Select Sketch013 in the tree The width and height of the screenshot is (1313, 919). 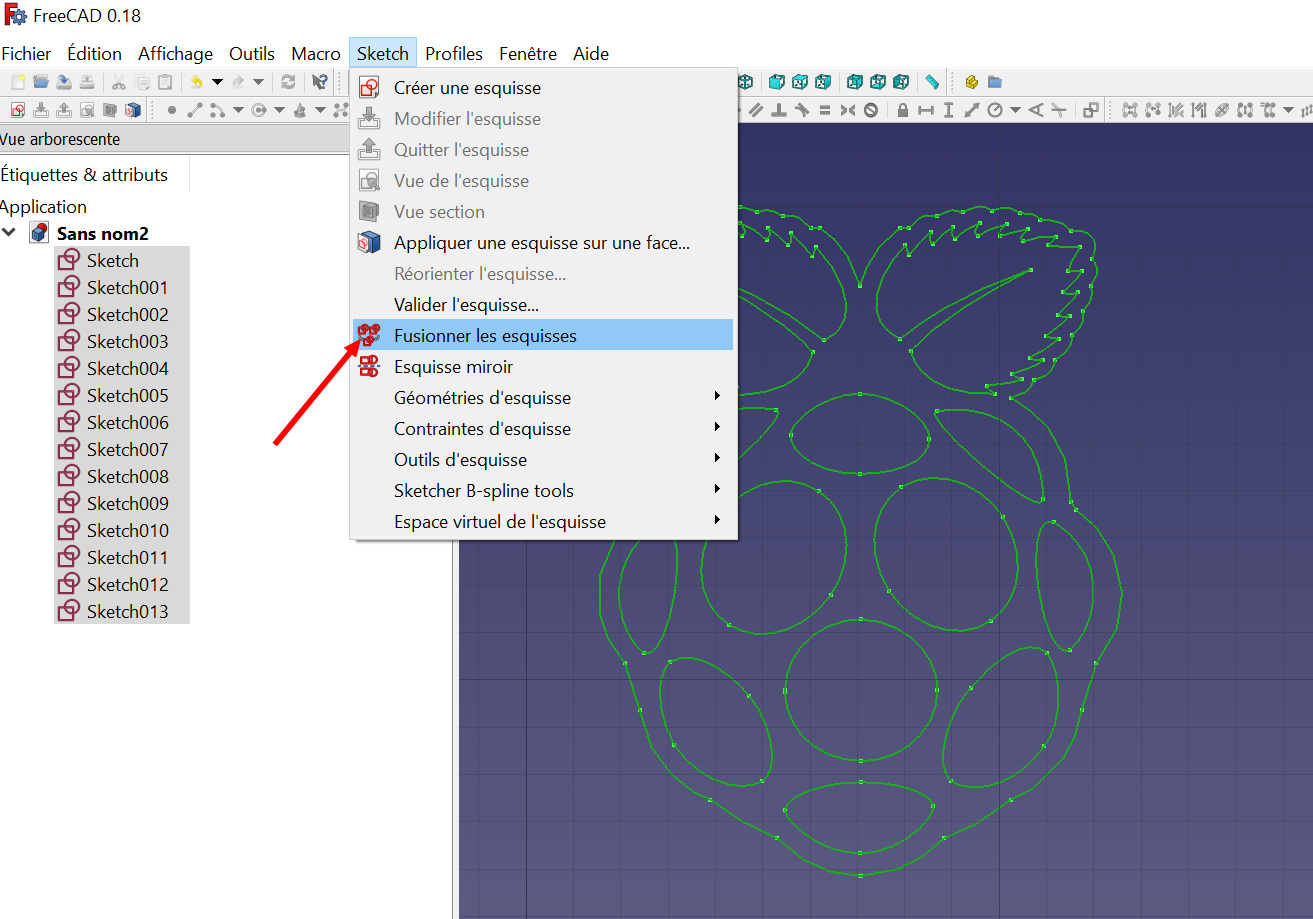click(127, 612)
